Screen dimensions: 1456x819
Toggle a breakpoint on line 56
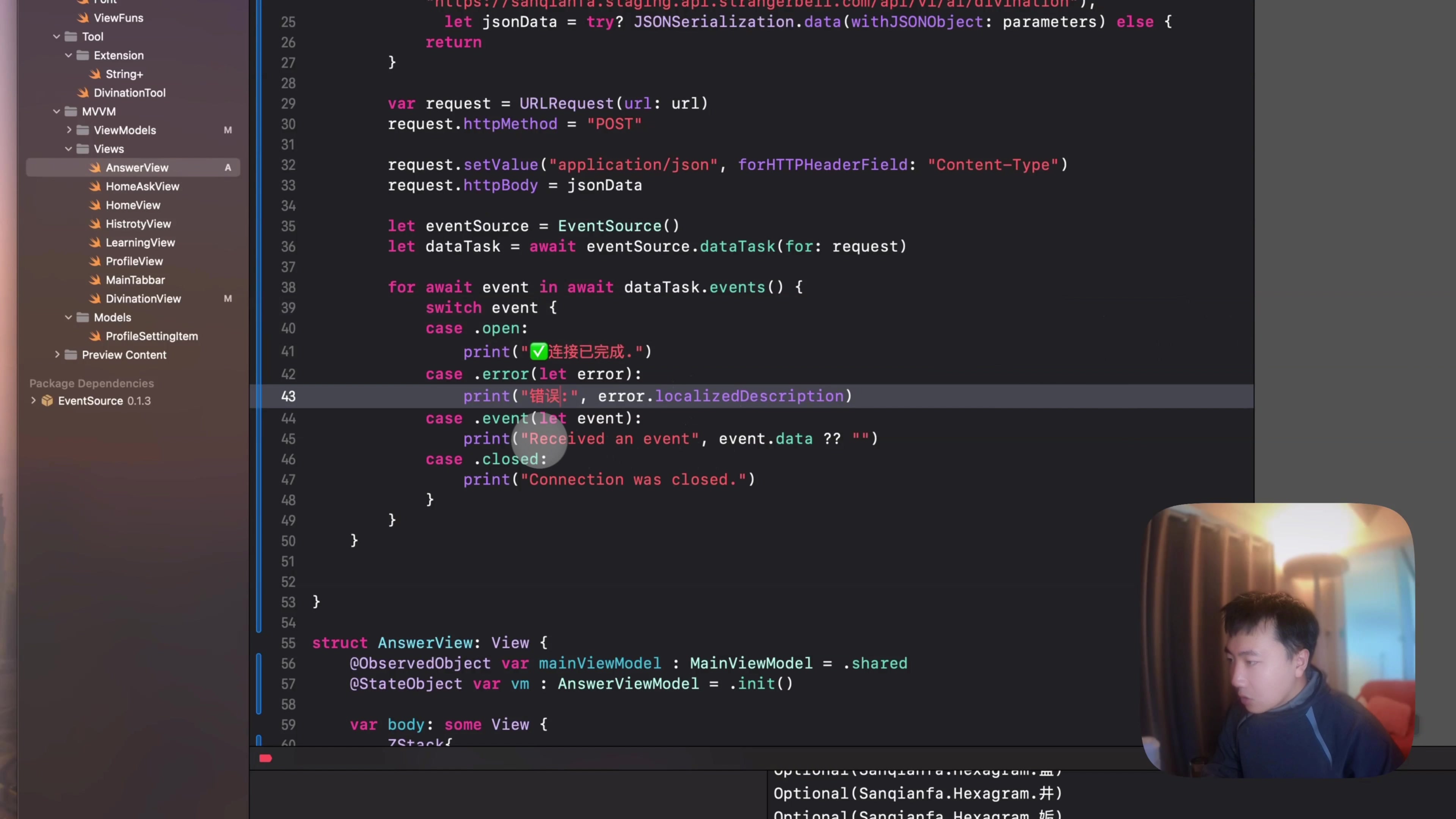pyautogui.click(x=288, y=663)
